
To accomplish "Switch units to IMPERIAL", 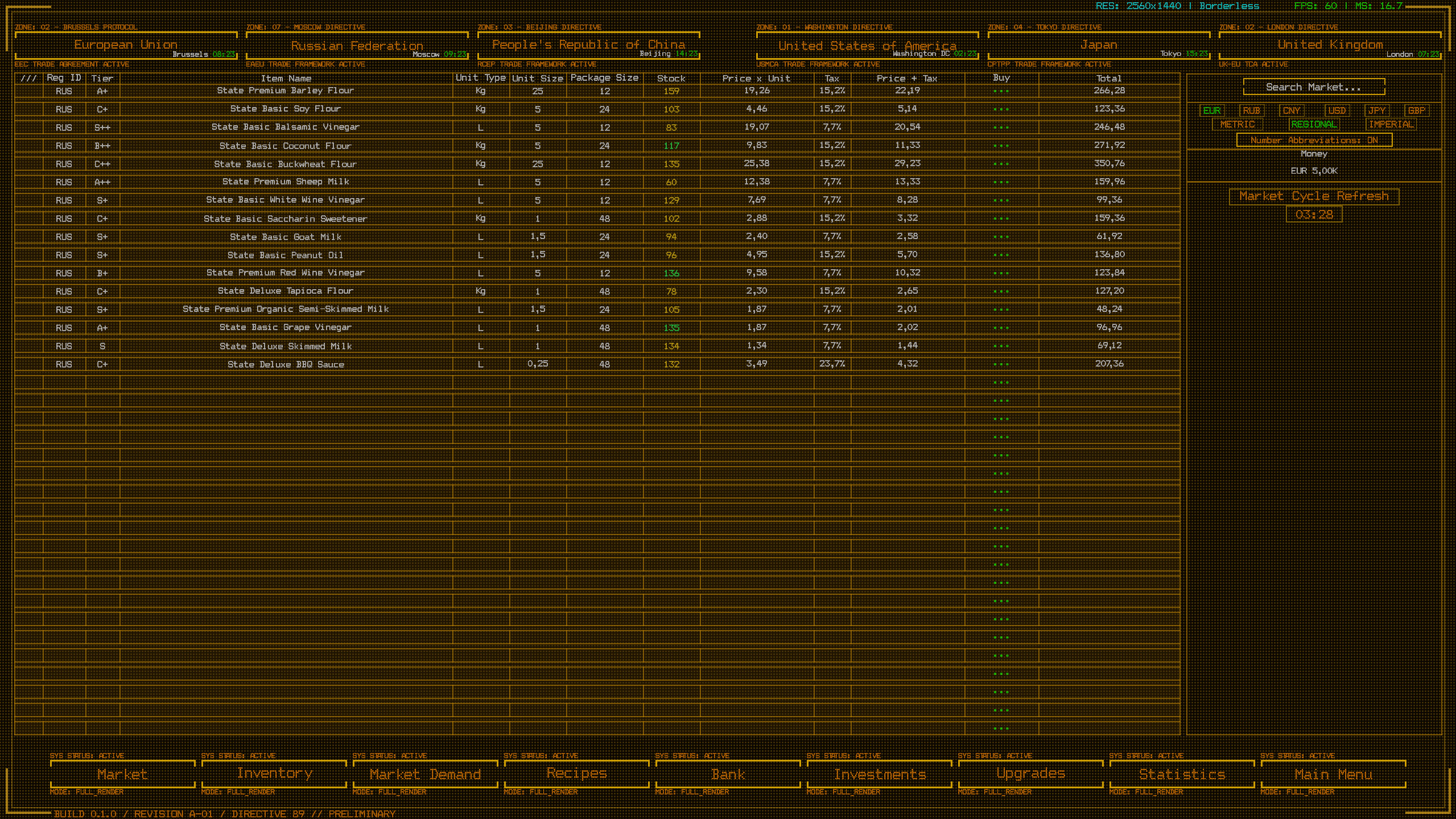I will coord(1391,124).
